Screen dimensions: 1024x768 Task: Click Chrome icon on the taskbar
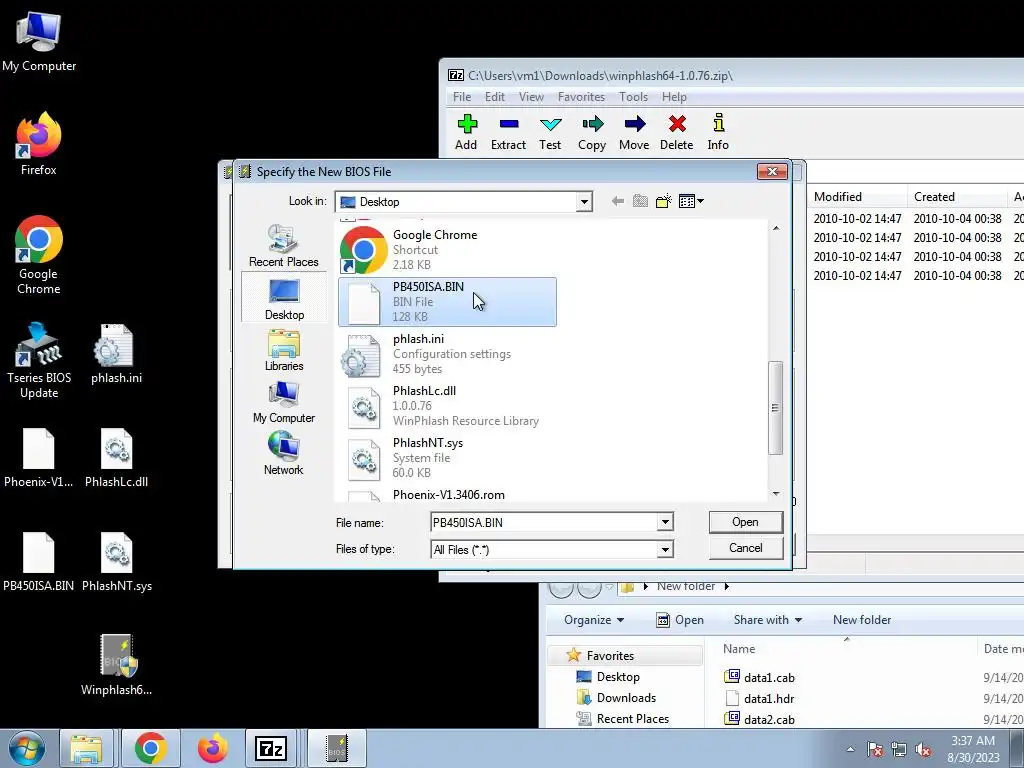[151, 748]
